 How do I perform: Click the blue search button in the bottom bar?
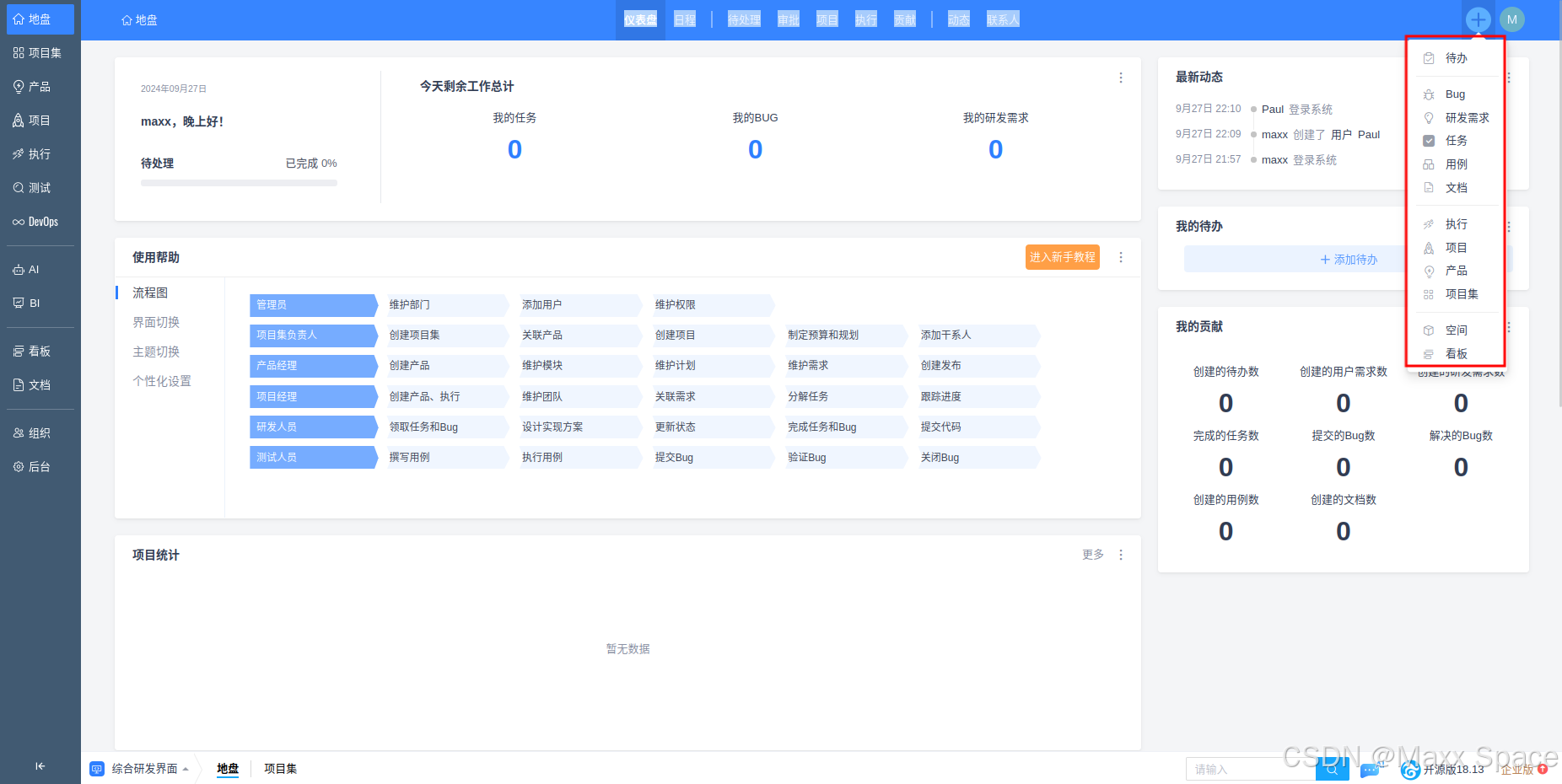coord(1332,769)
